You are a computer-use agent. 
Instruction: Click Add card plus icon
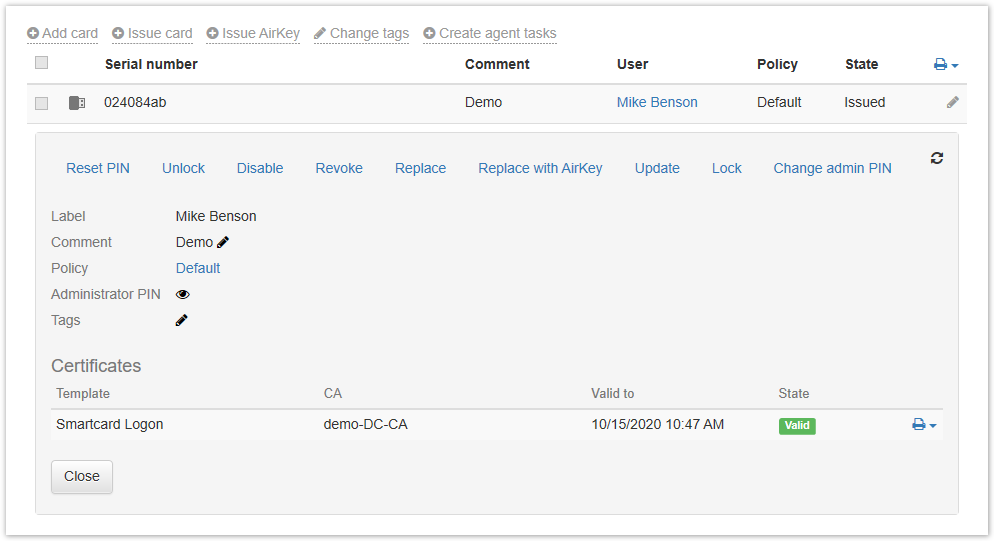pyautogui.click(x=33, y=33)
